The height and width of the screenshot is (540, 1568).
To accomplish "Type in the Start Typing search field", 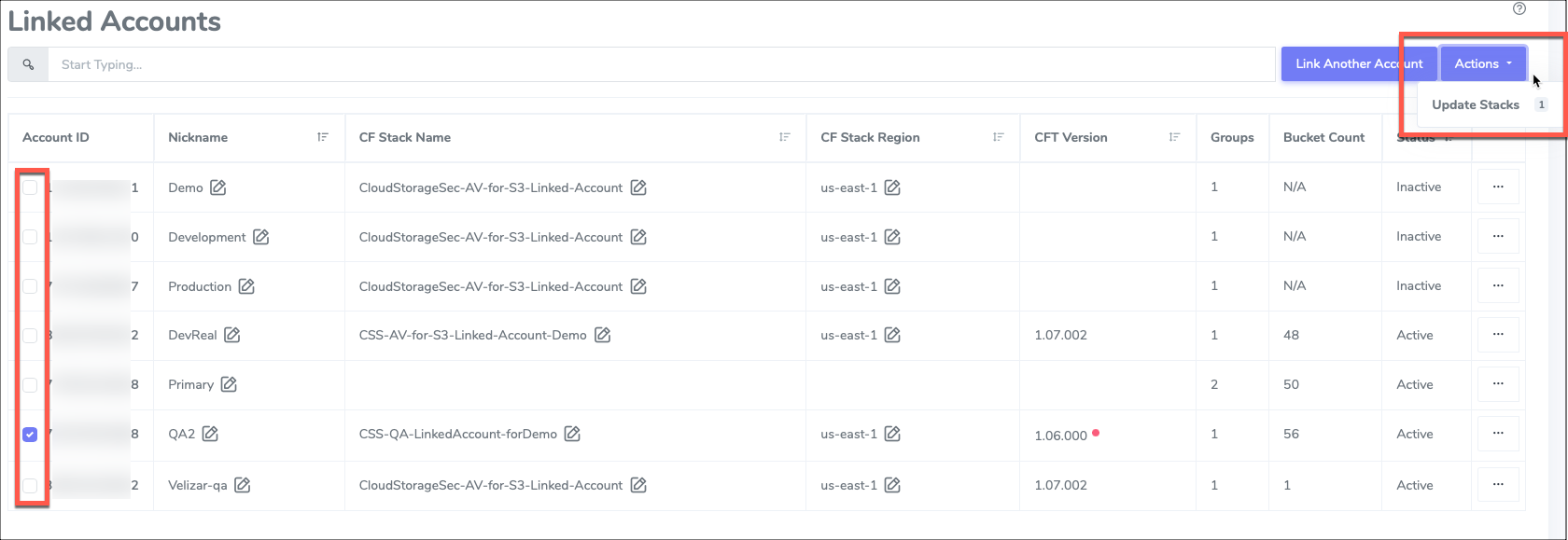I will click(653, 64).
